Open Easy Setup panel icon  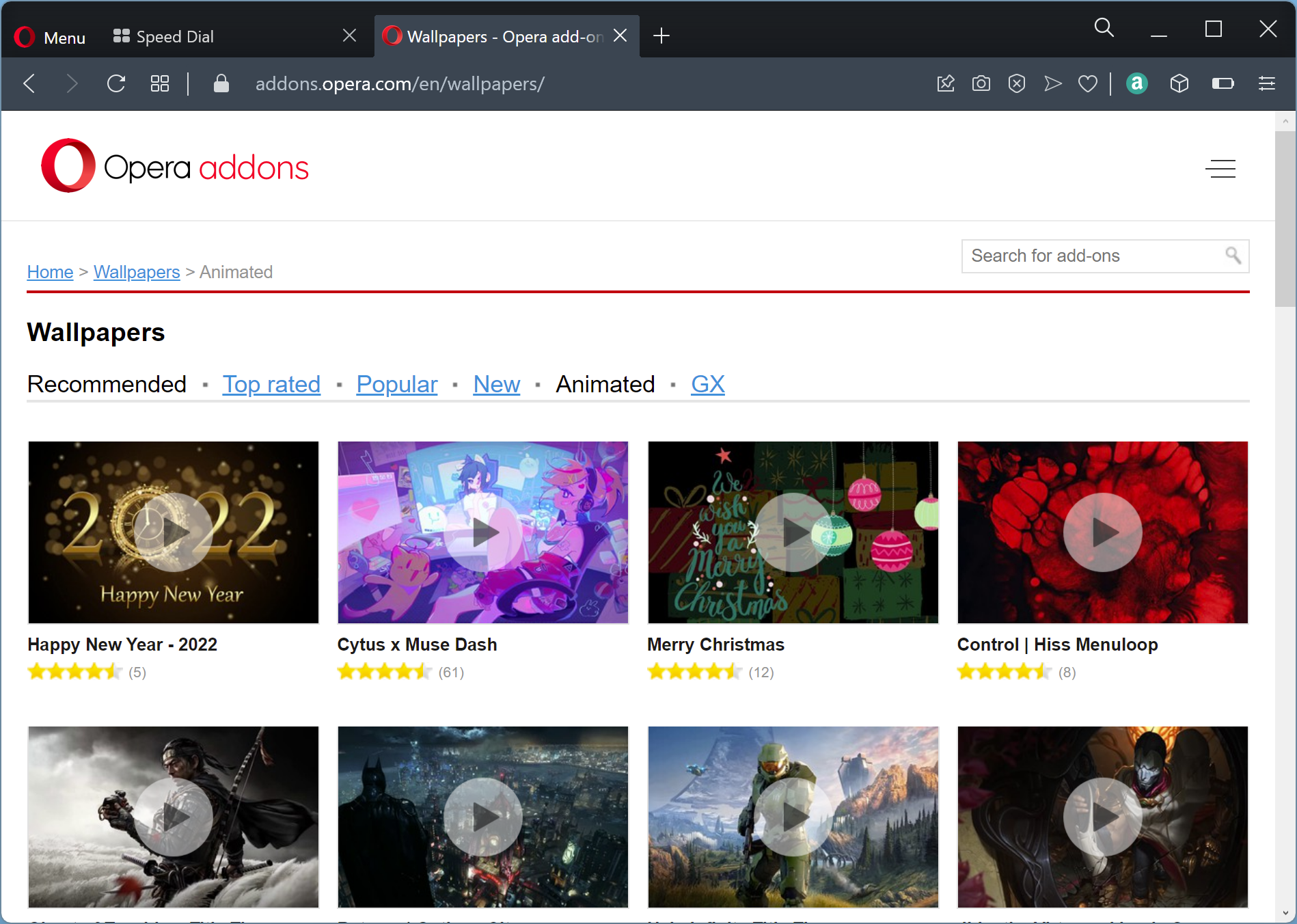coord(1266,83)
